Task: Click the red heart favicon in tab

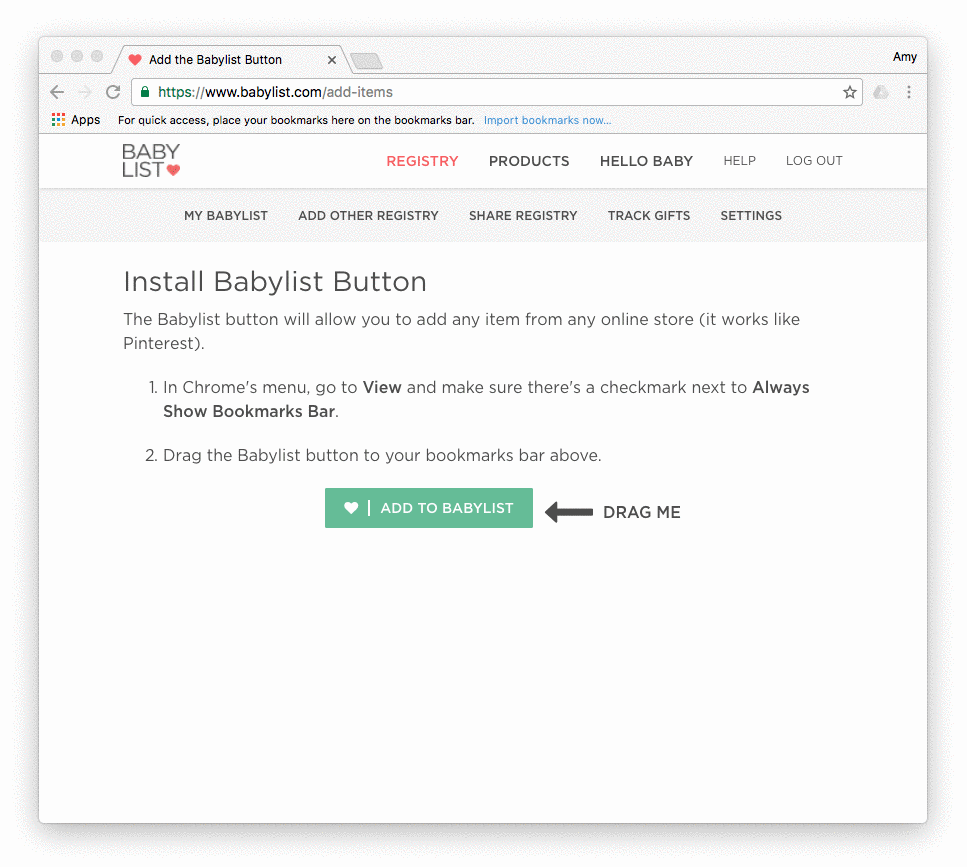Action: pos(135,60)
